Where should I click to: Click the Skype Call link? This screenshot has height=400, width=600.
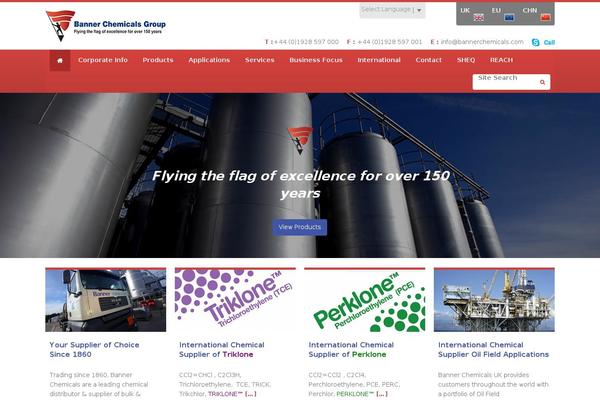tap(549, 42)
